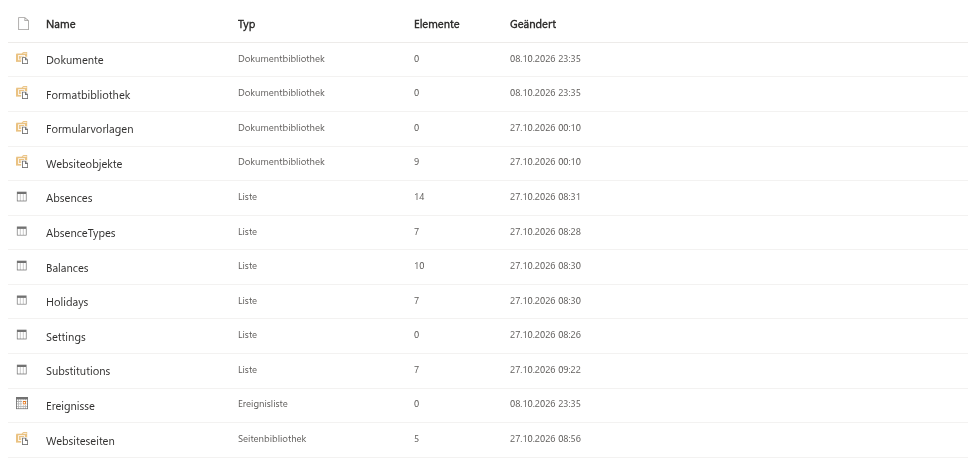Click date 27.10.2026 08:28
Screen dimensions: 968x465
tap(545, 232)
